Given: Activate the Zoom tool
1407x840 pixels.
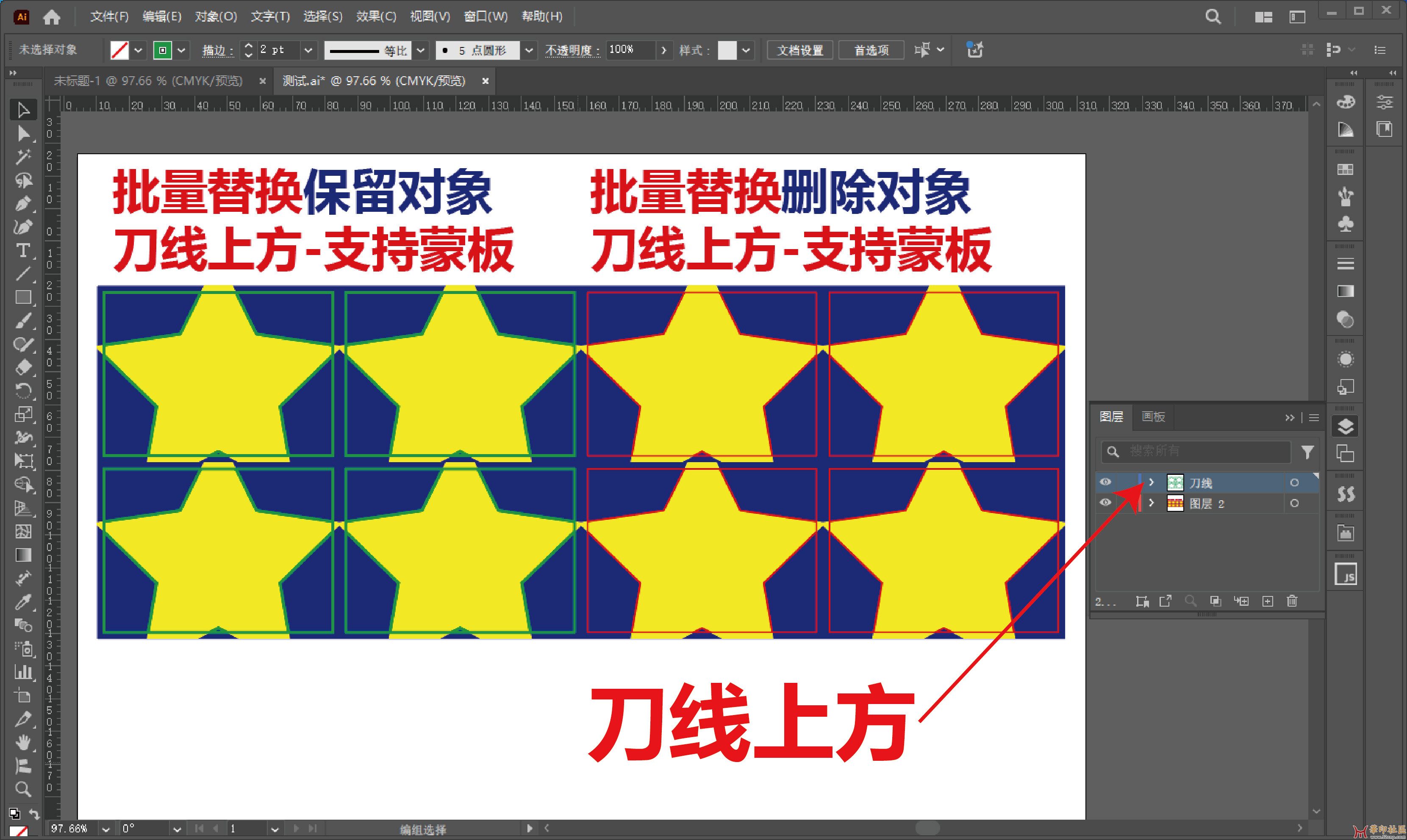Looking at the screenshot, I should coord(22,789).
